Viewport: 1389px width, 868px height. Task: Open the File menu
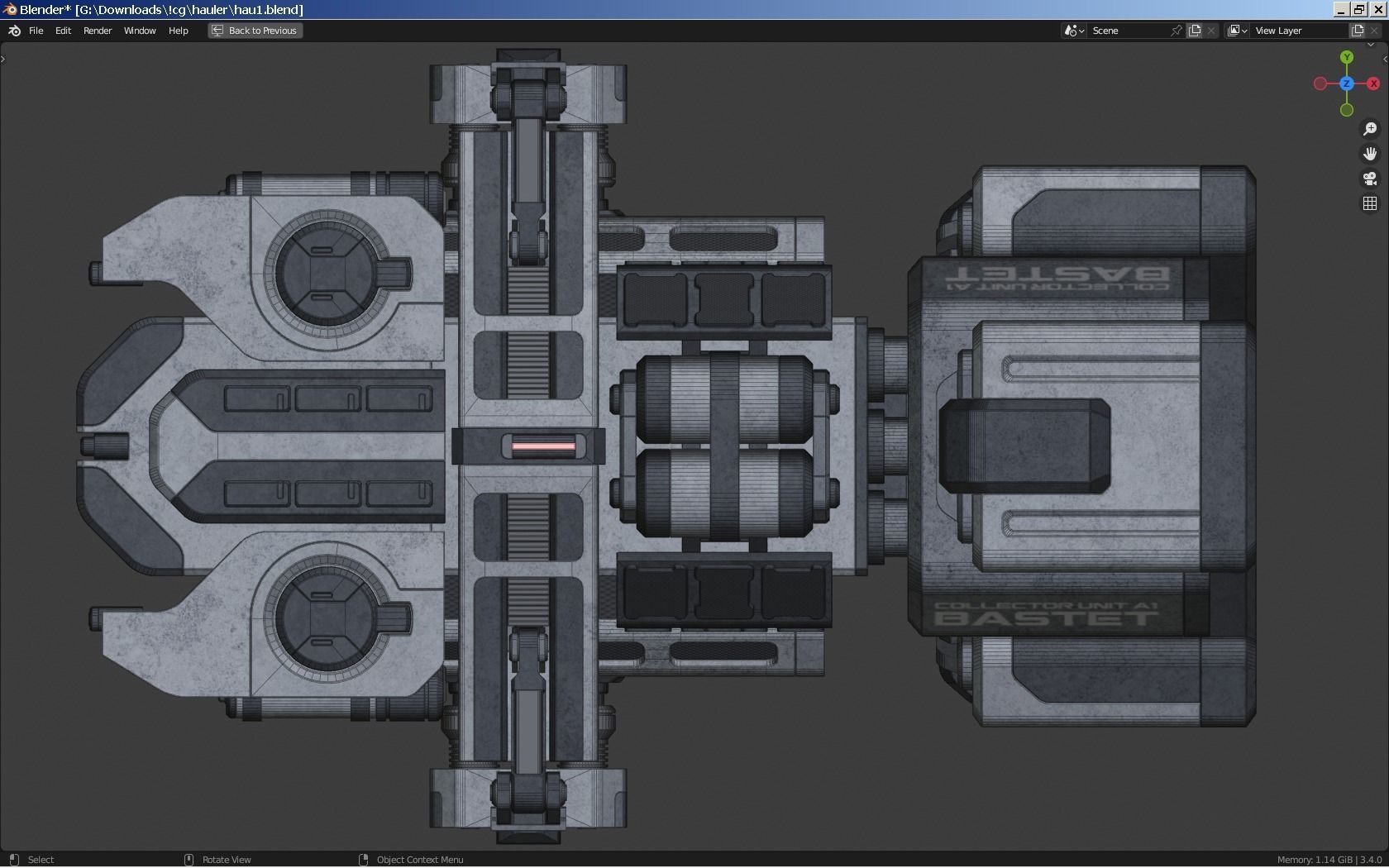point(36,31)
